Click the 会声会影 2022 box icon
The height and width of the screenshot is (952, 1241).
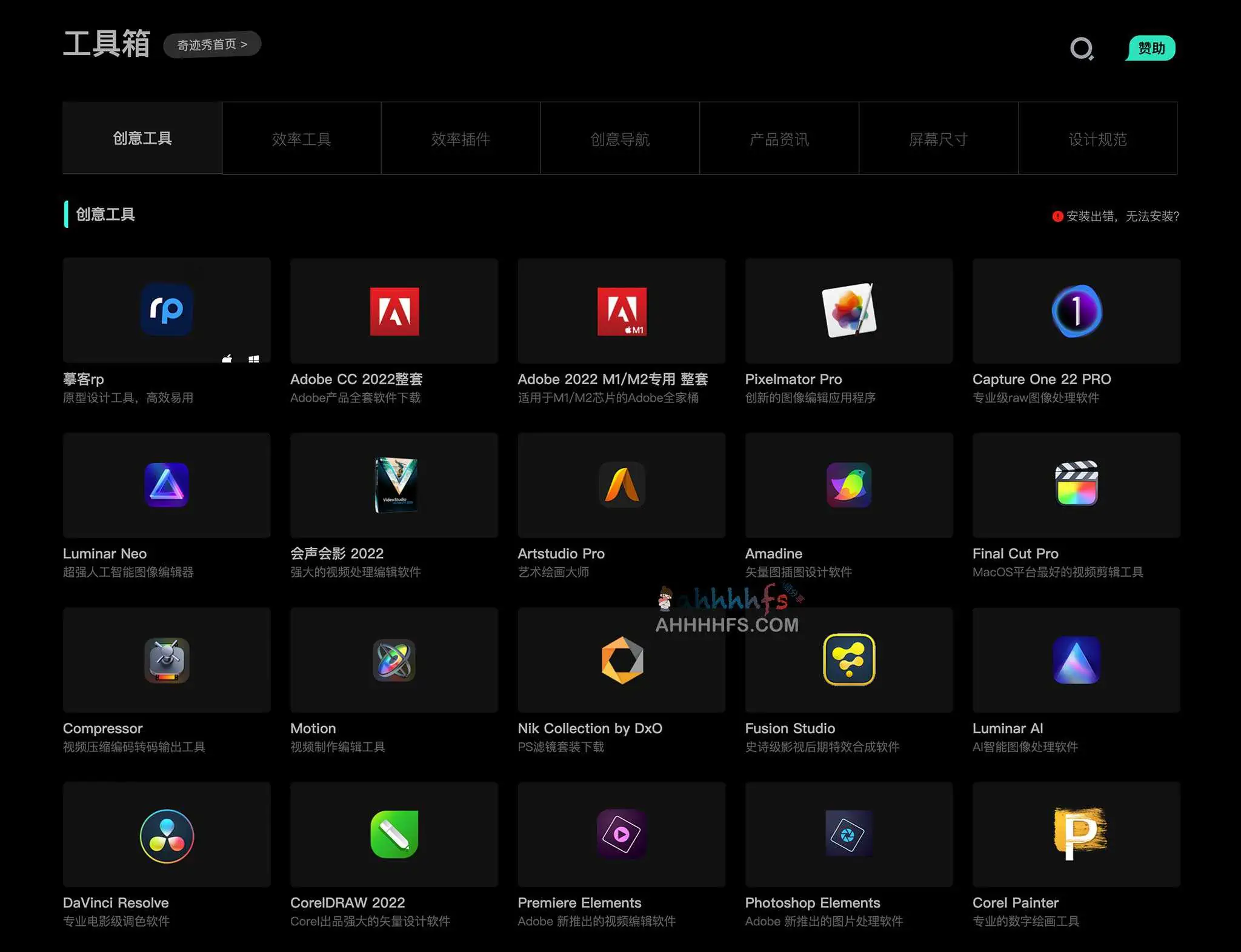tap(396, 485)
